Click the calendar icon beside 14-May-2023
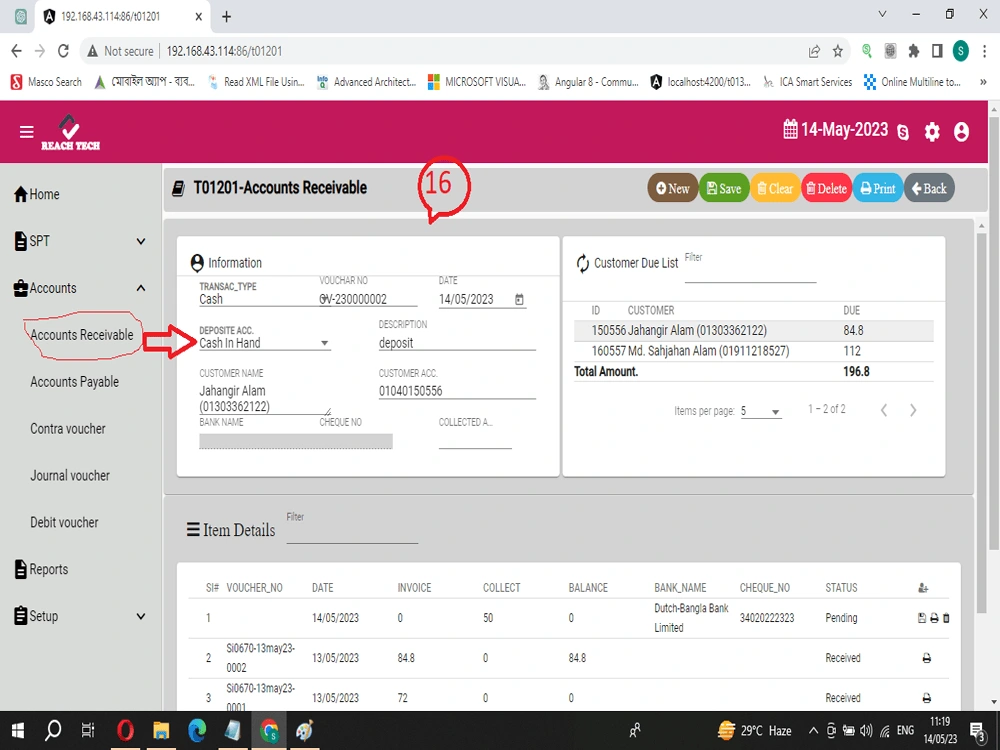Screen dimensions: 1000x750 790,129
